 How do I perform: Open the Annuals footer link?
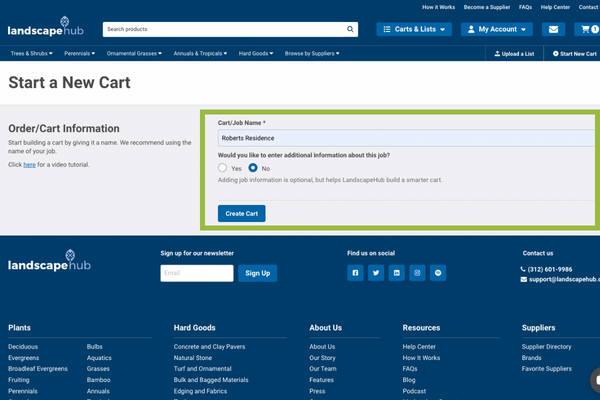[98, 391]
